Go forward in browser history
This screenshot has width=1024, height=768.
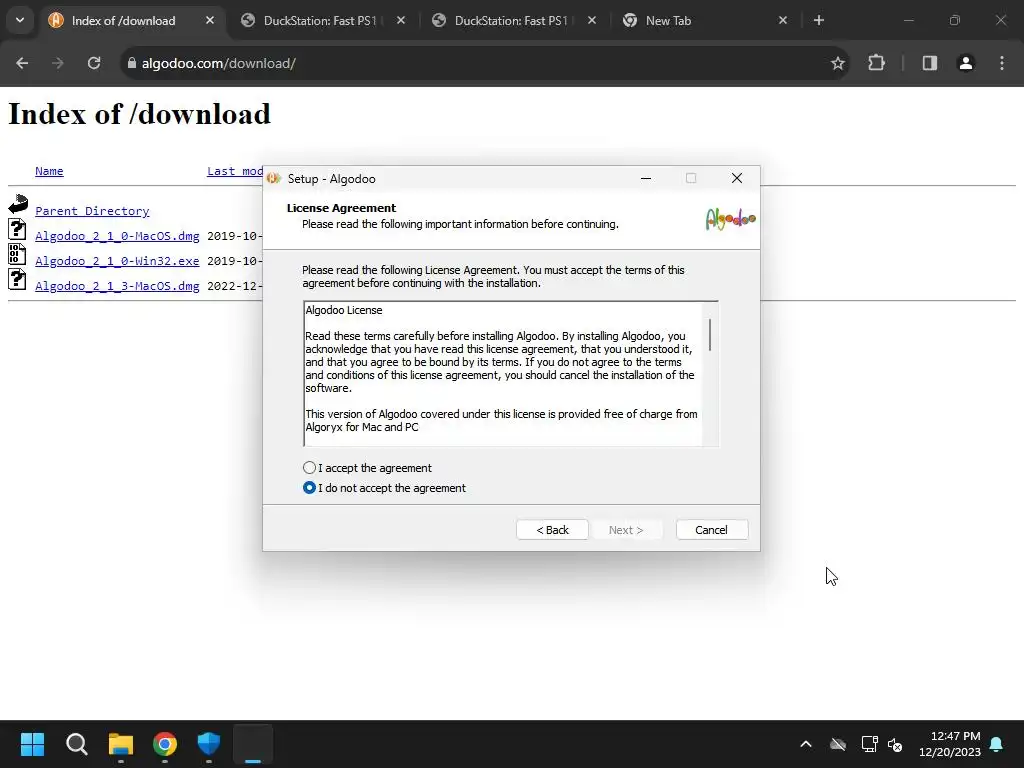coord(58,63)
